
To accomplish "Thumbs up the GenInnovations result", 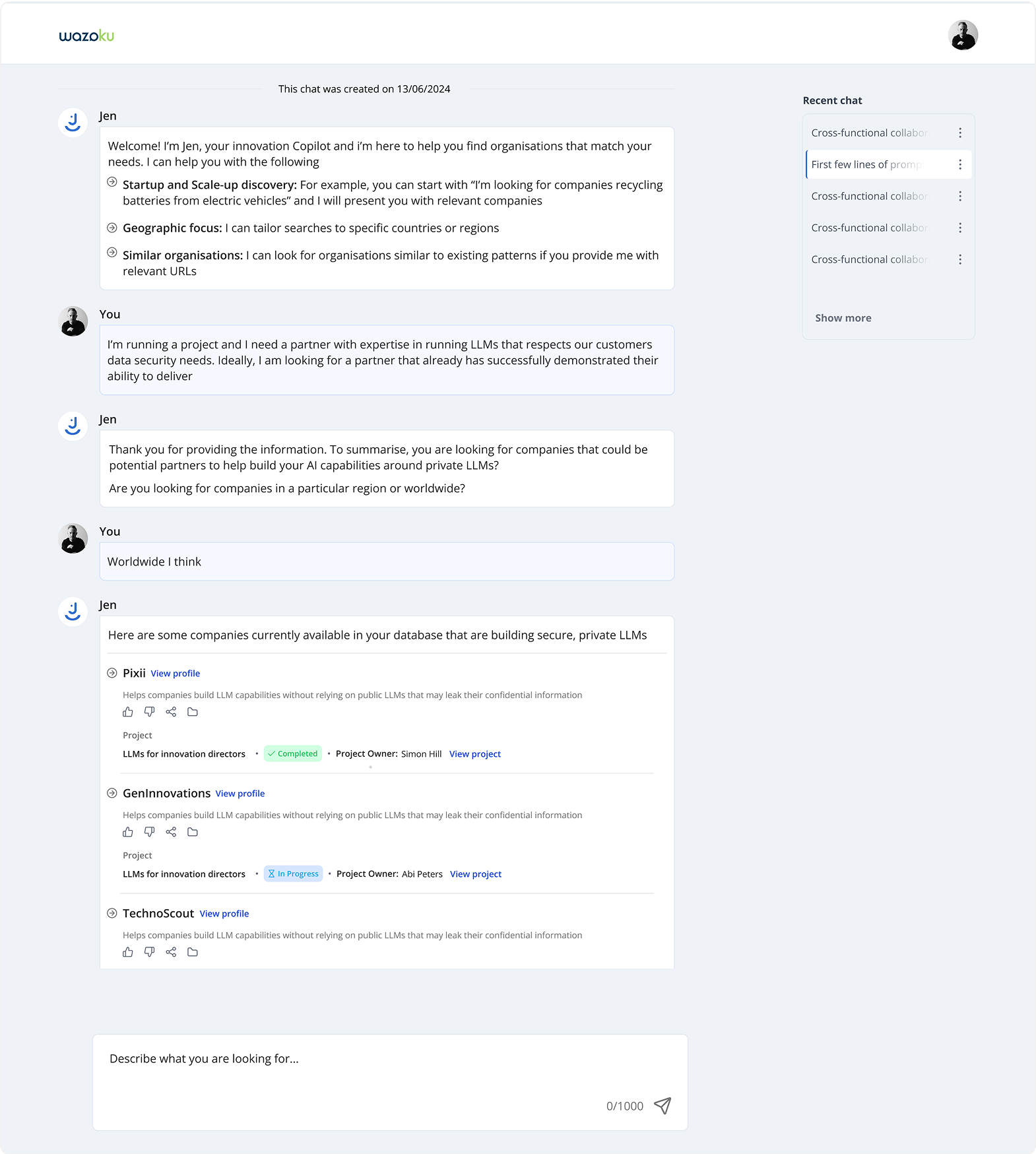I will click(128, 832).
